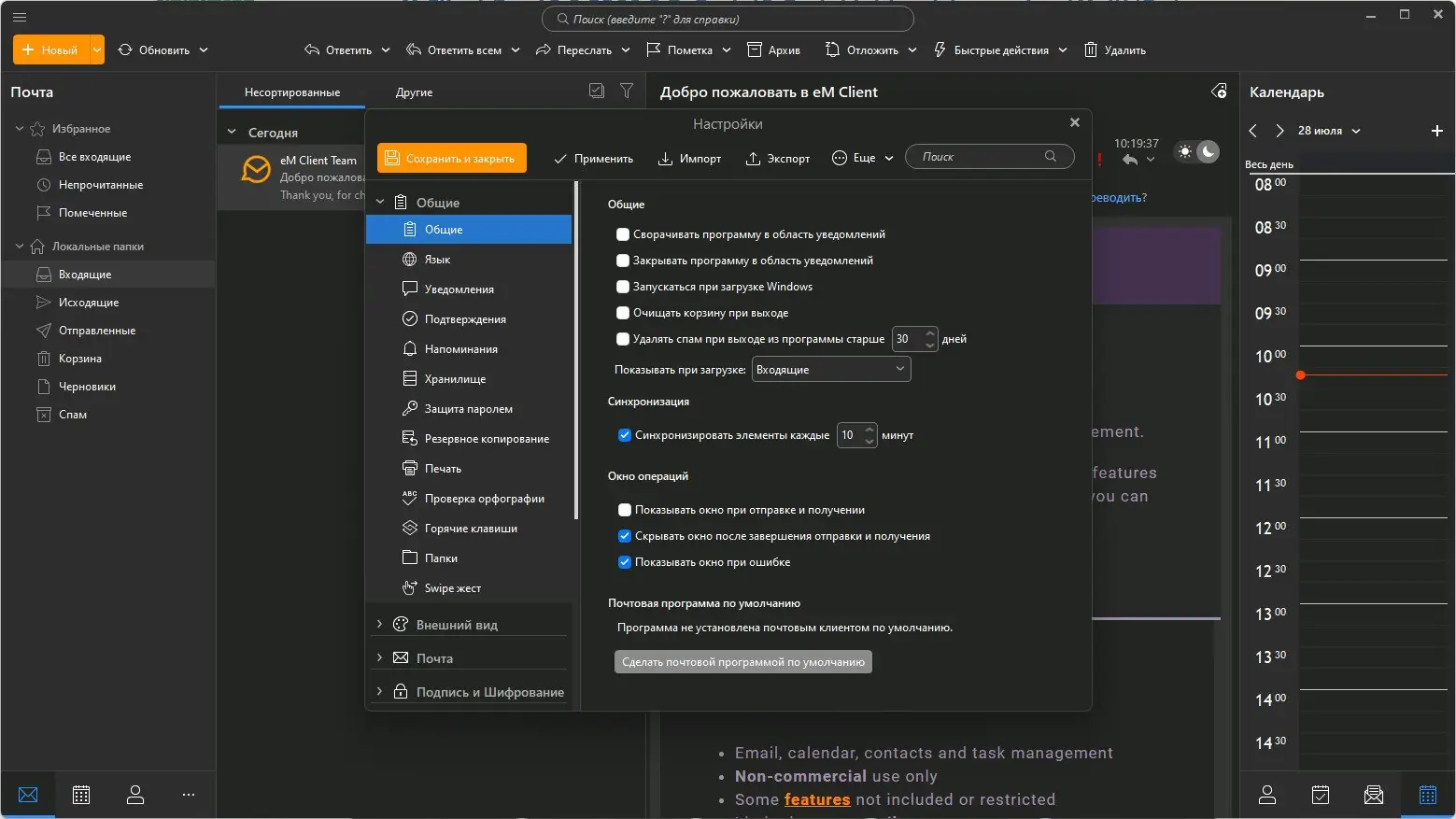Click the Import settings icon
This screenshot has height=819, width=1456.
(x=665, y=159)
